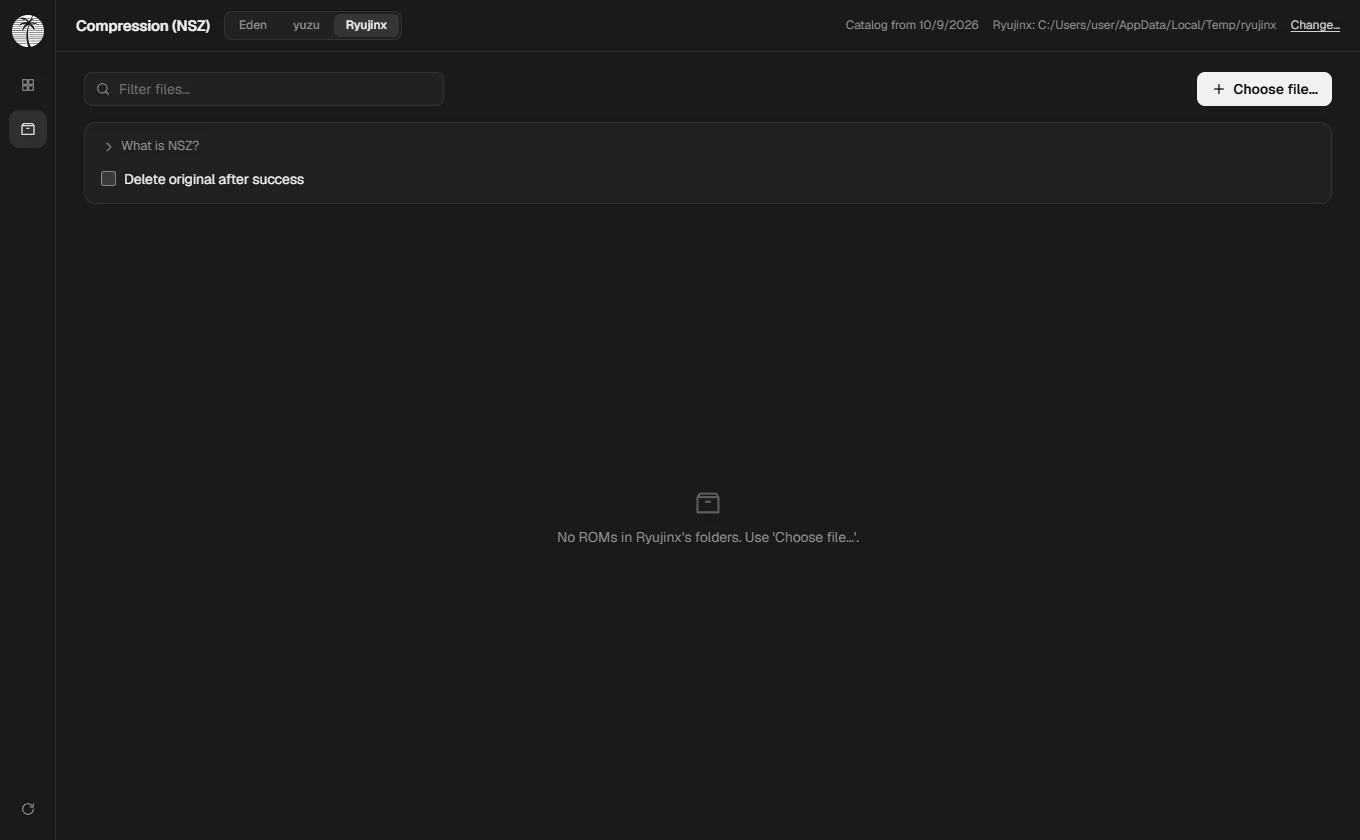Image resolution: width=1360 pixels, height=840 pixels.
Task: Click the palm tree app logo
Action: pos(28,30)
